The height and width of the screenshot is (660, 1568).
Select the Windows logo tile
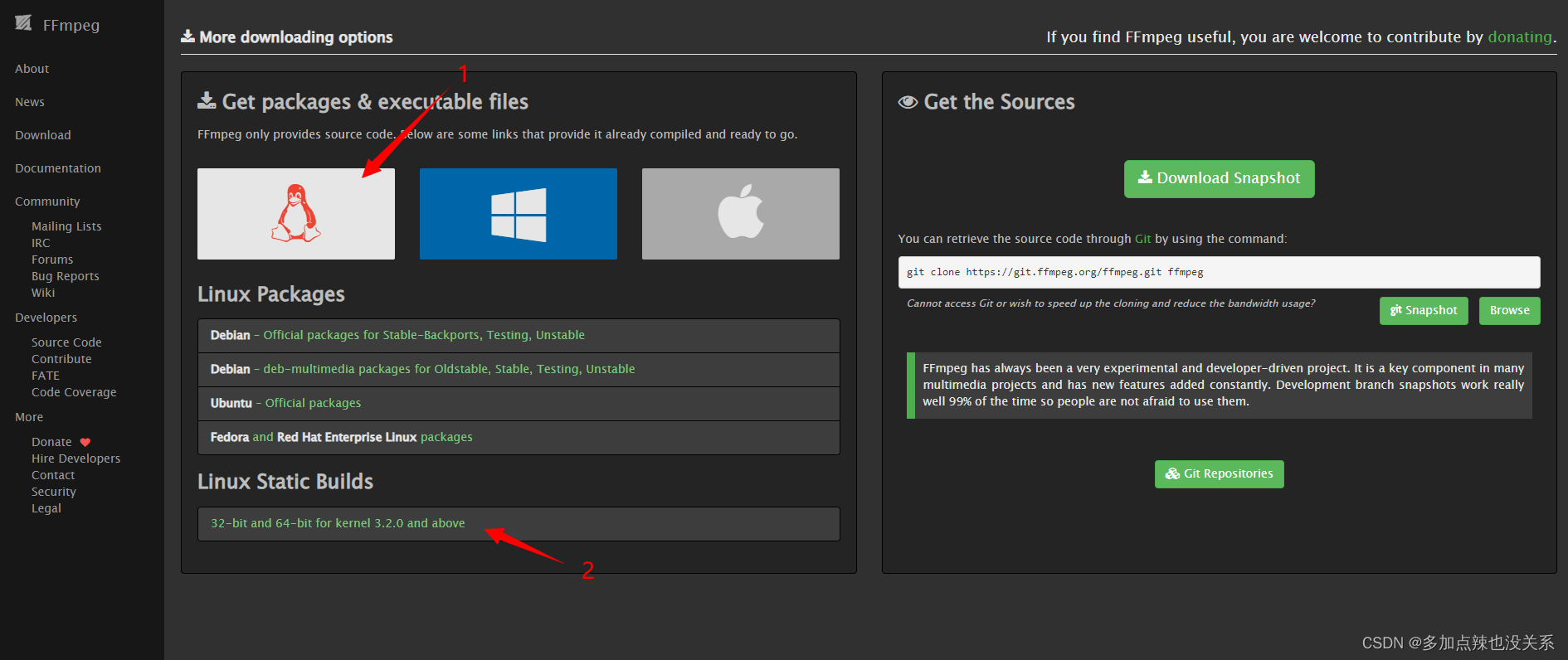(519, 214)
